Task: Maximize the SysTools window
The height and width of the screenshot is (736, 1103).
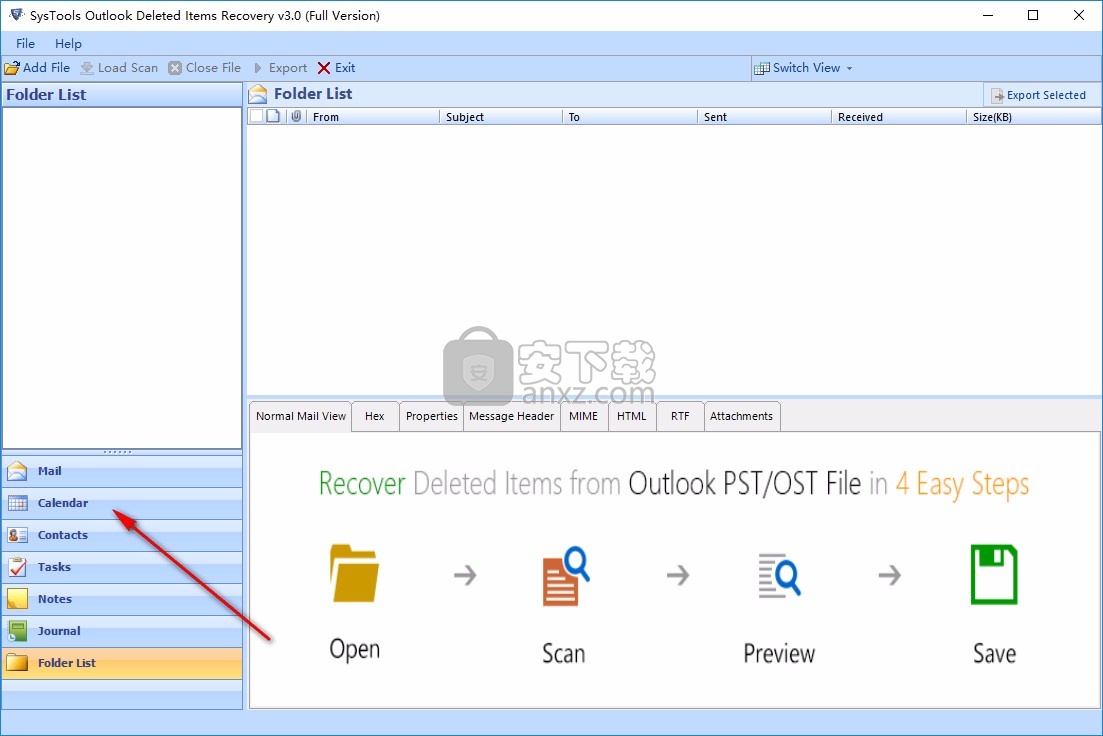Action: (1033, 15)
